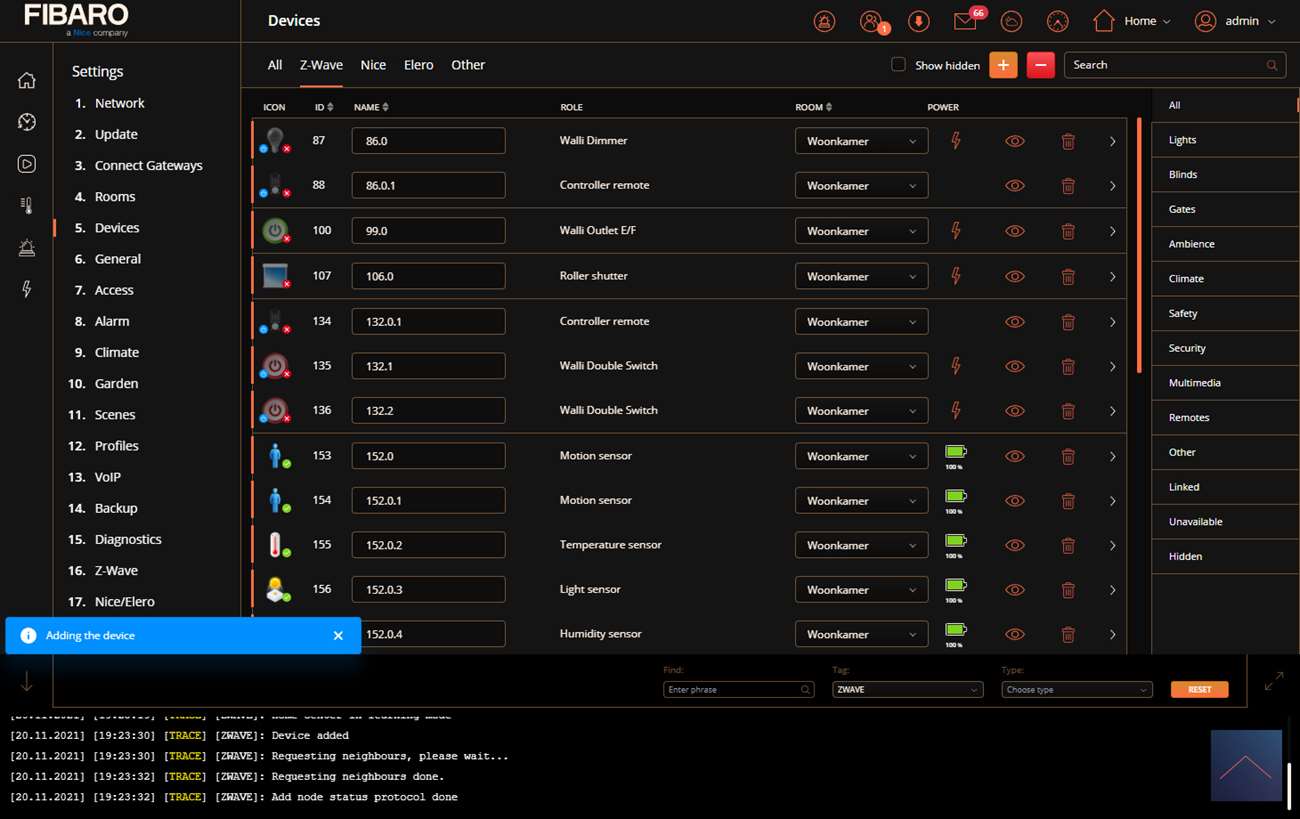This screenshot has width=1300, height=819.
Task: Click the orange plus add device icon
Action: click(1003, 65)
